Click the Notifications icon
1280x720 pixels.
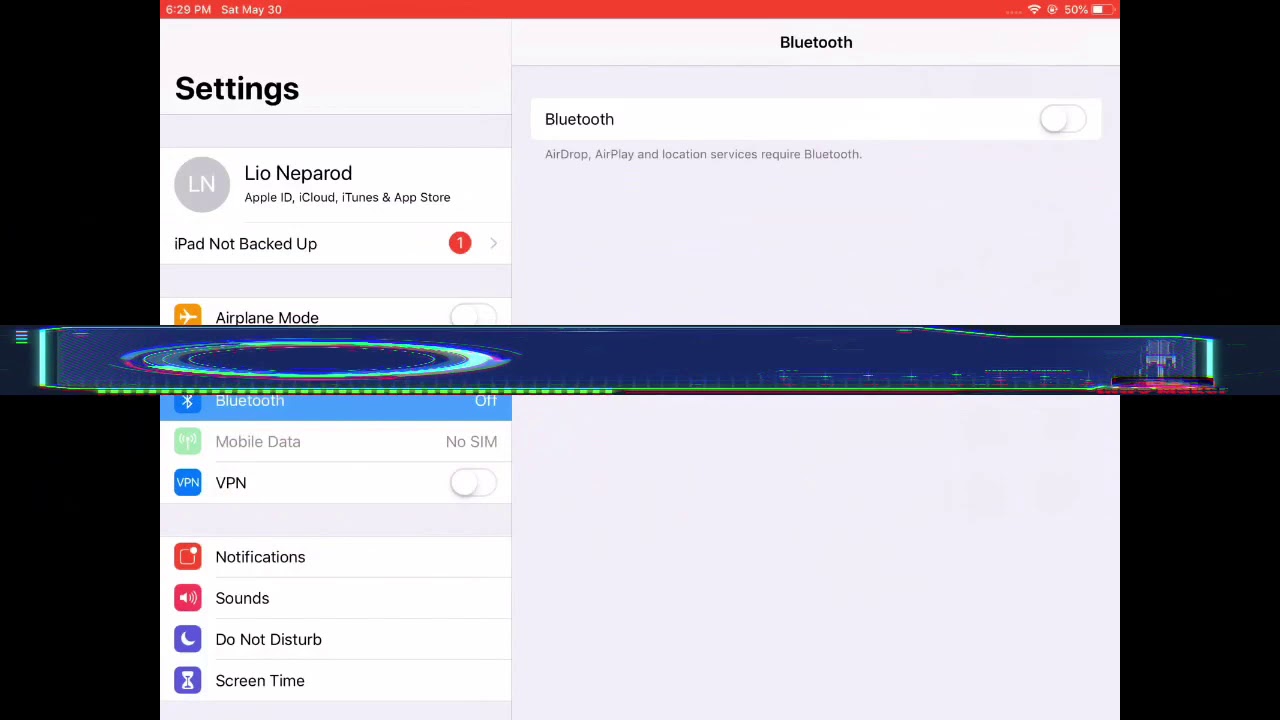pyautogui.click(x=188, y=557)
